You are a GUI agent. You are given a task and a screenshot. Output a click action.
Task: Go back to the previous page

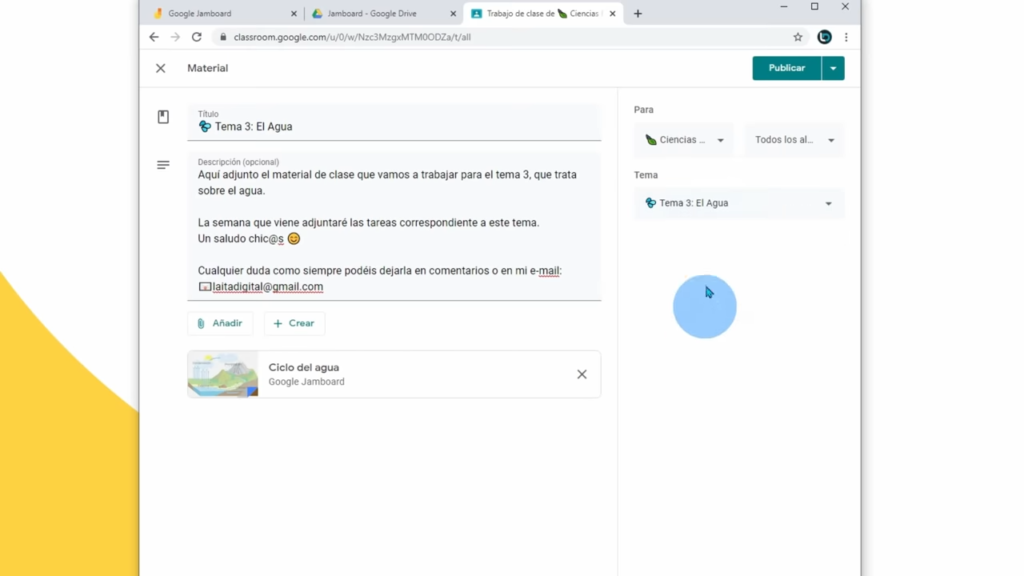154,37
